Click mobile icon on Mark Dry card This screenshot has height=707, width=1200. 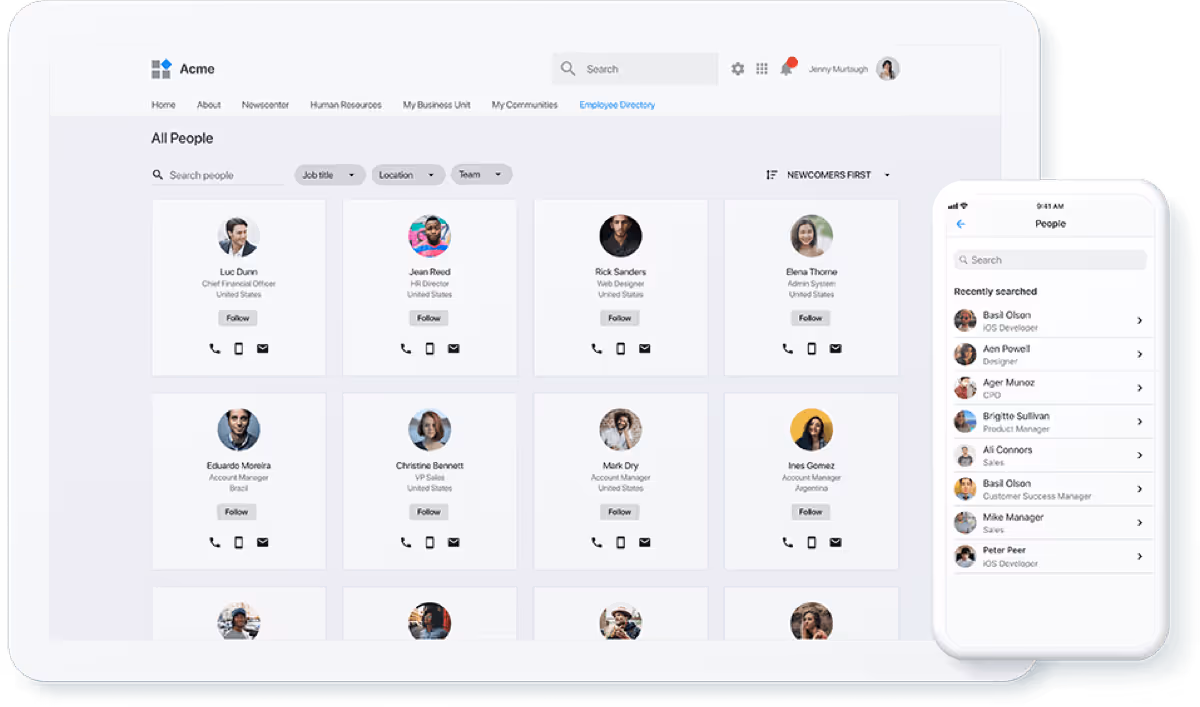coord(621,543)
